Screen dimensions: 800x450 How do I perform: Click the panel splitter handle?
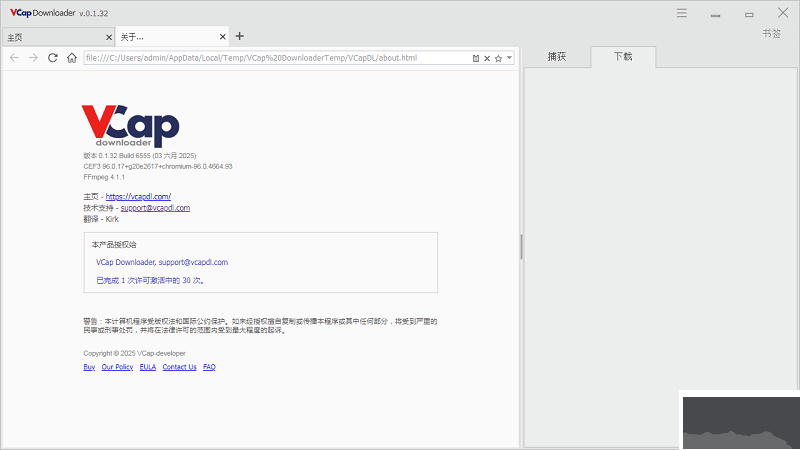tap(521, 247)
